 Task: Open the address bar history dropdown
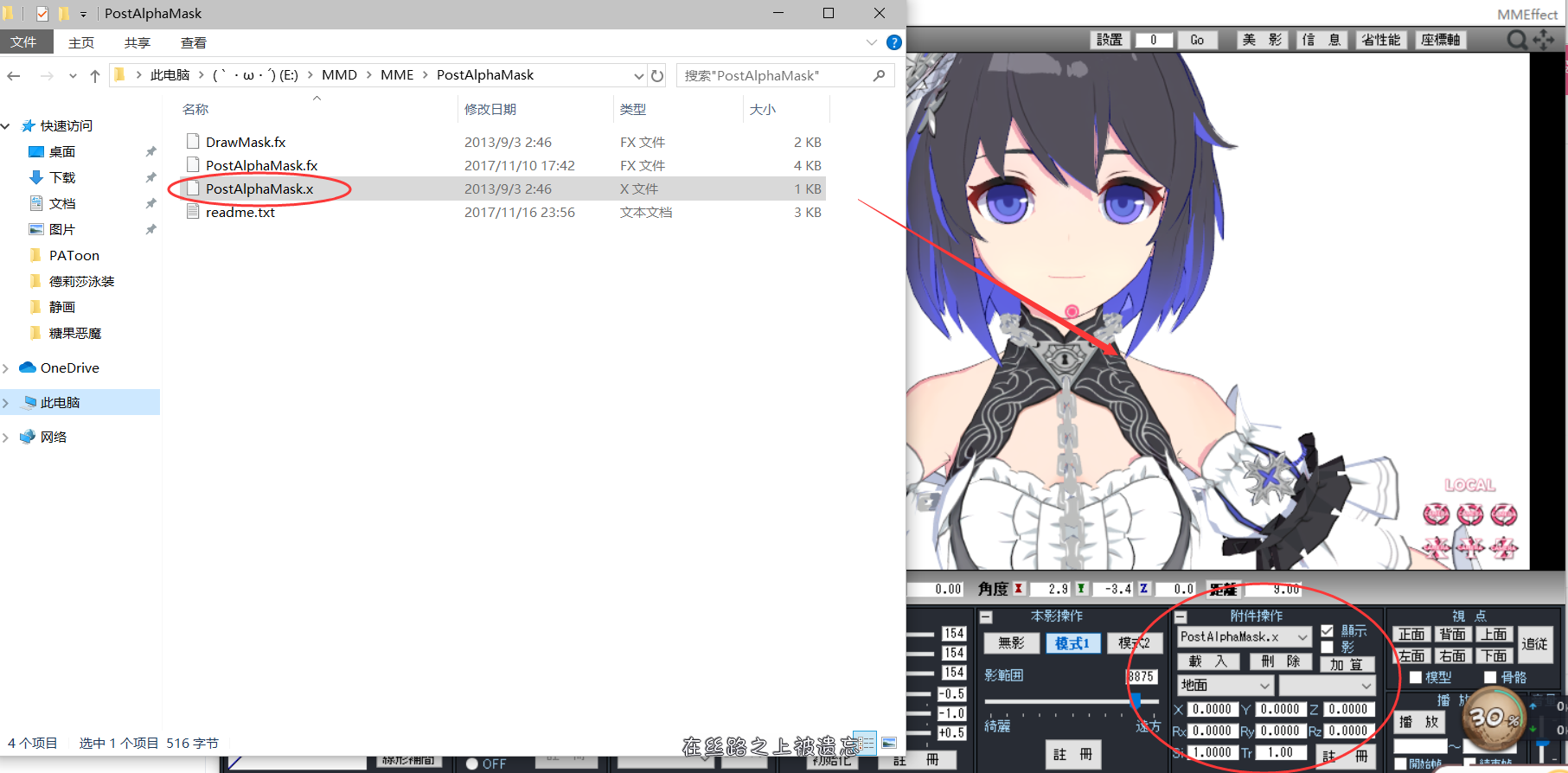click(639, 76)
